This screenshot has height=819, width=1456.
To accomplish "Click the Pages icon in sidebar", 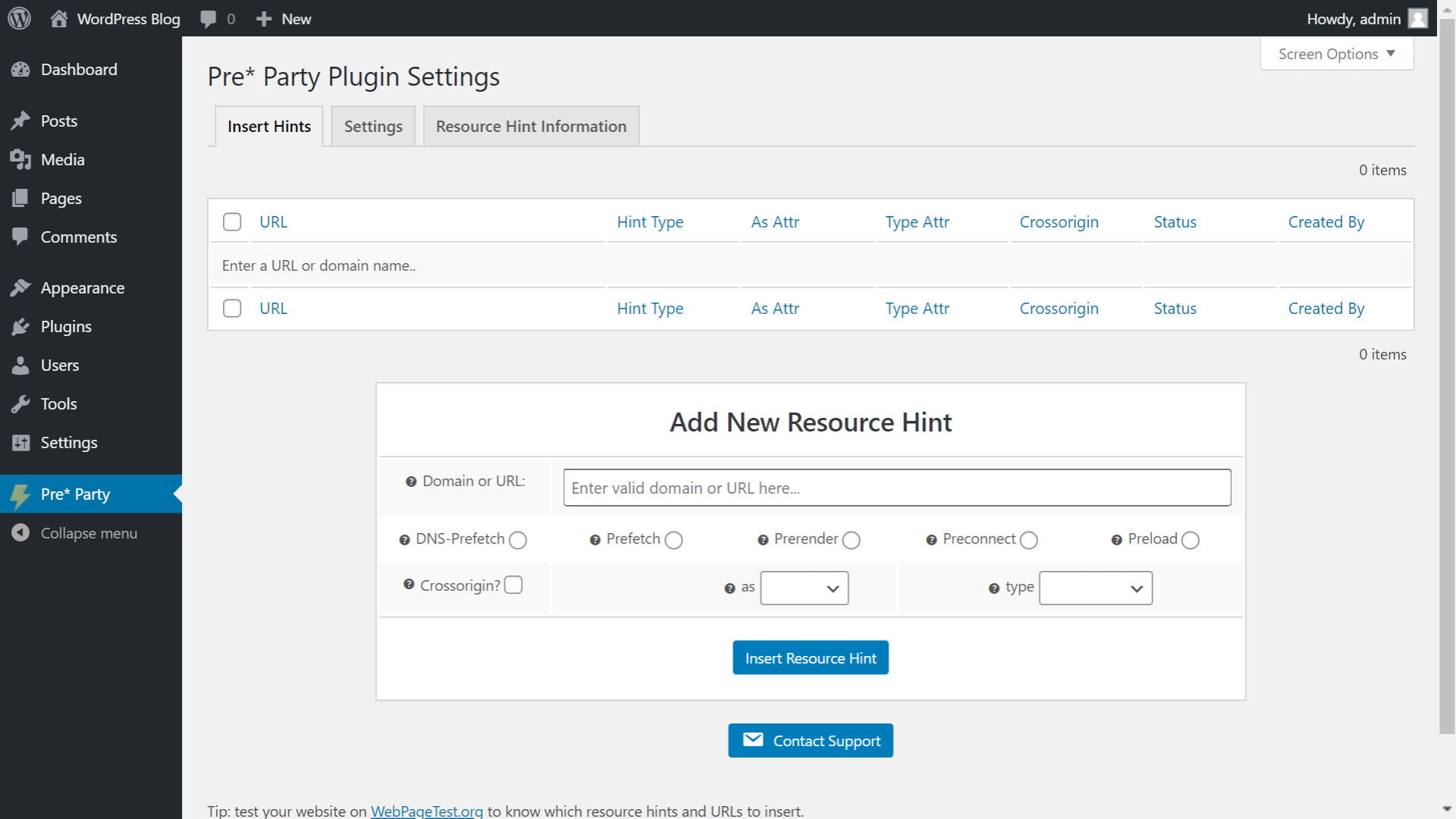I will point(20,198).
